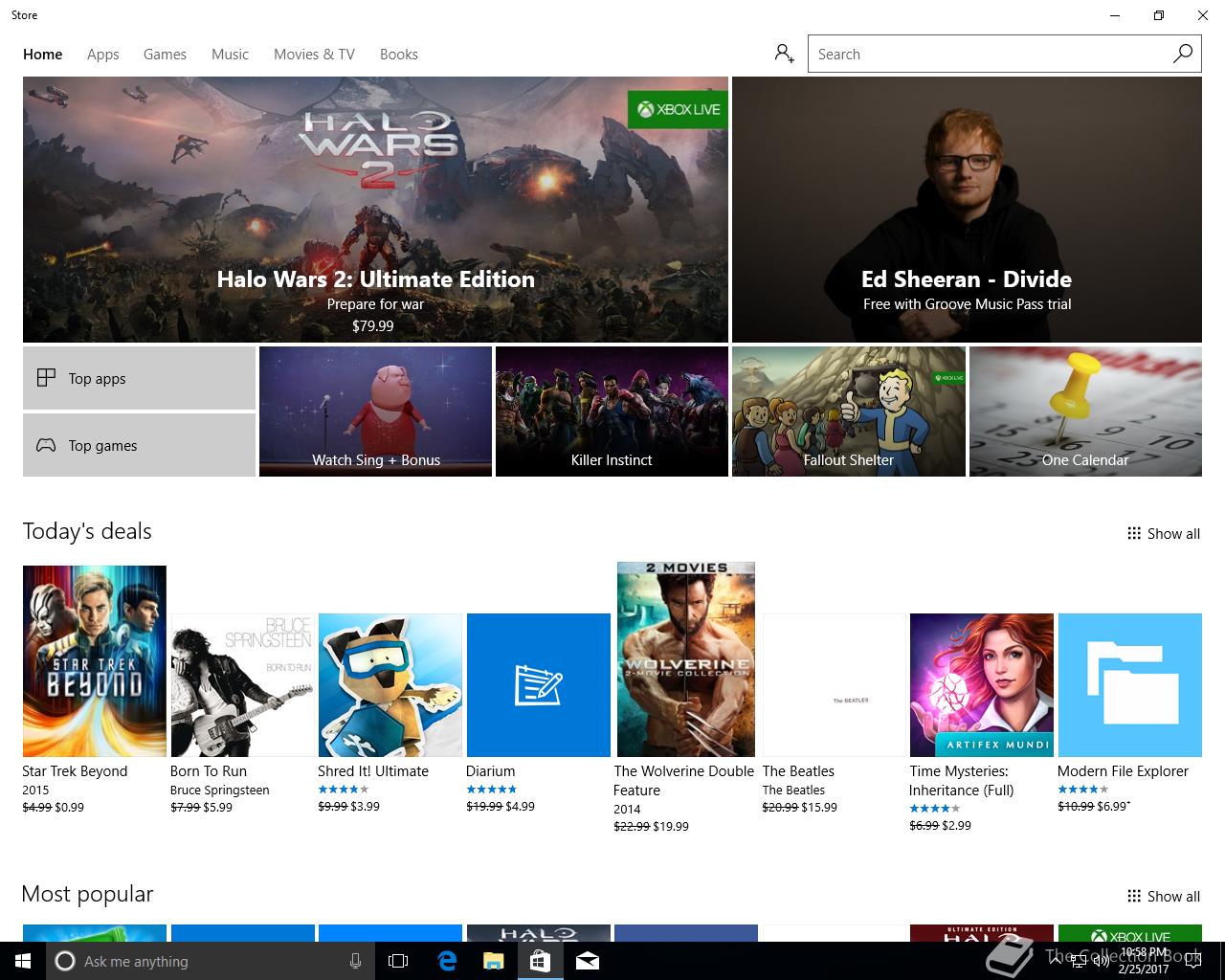Open Ed Sheeran - Divide banner
Image resolution: width=1225 pixels, height=980 pixels.
967,210
